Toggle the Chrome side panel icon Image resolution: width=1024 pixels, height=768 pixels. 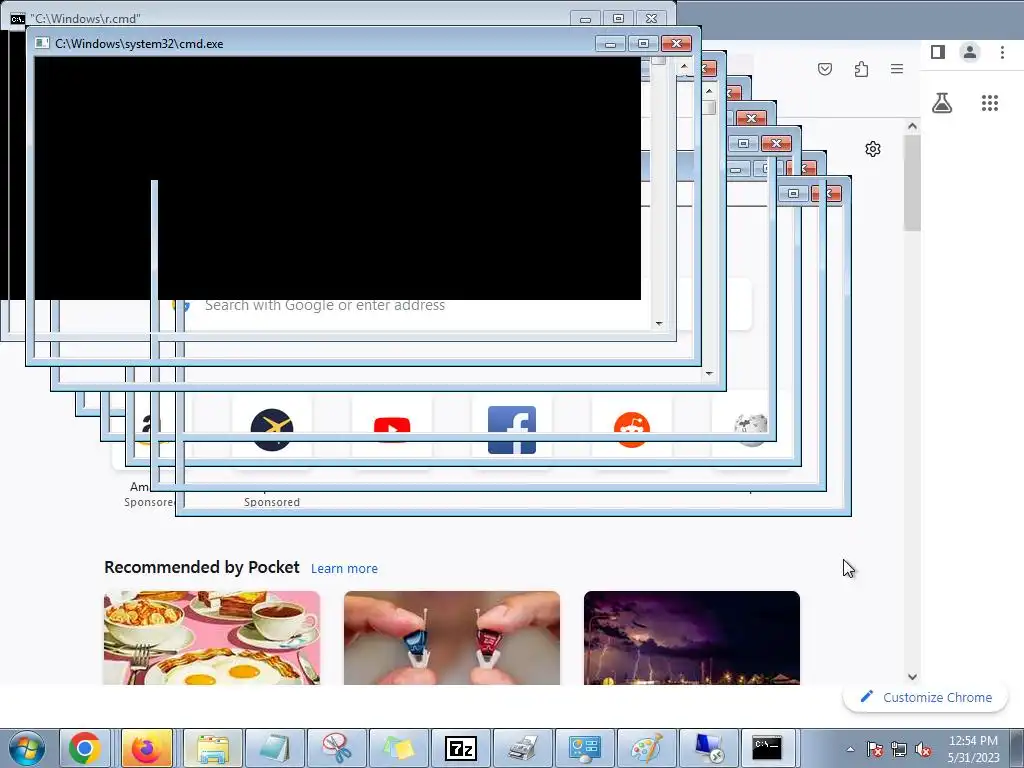(938, 52)
